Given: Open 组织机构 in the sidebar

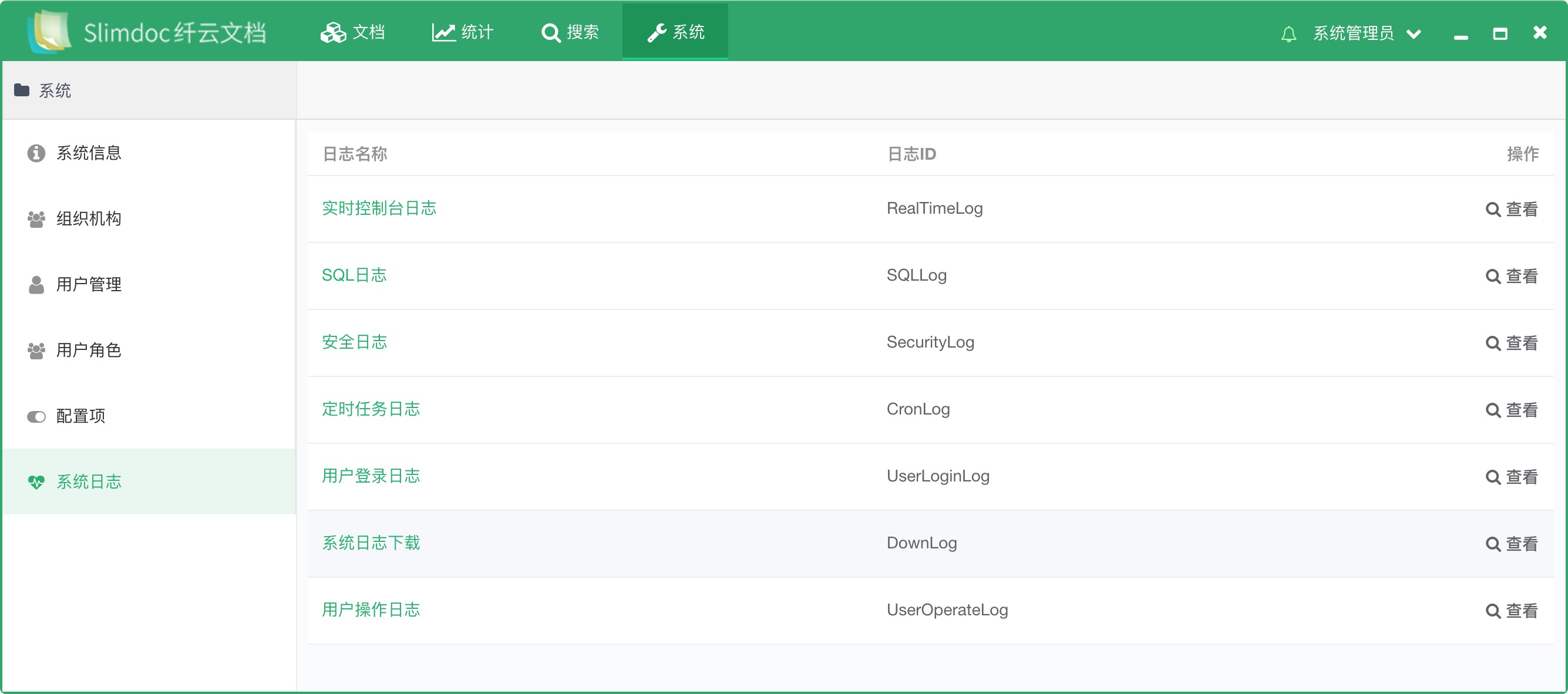Looking at the screenshot, I should point(149,218).
